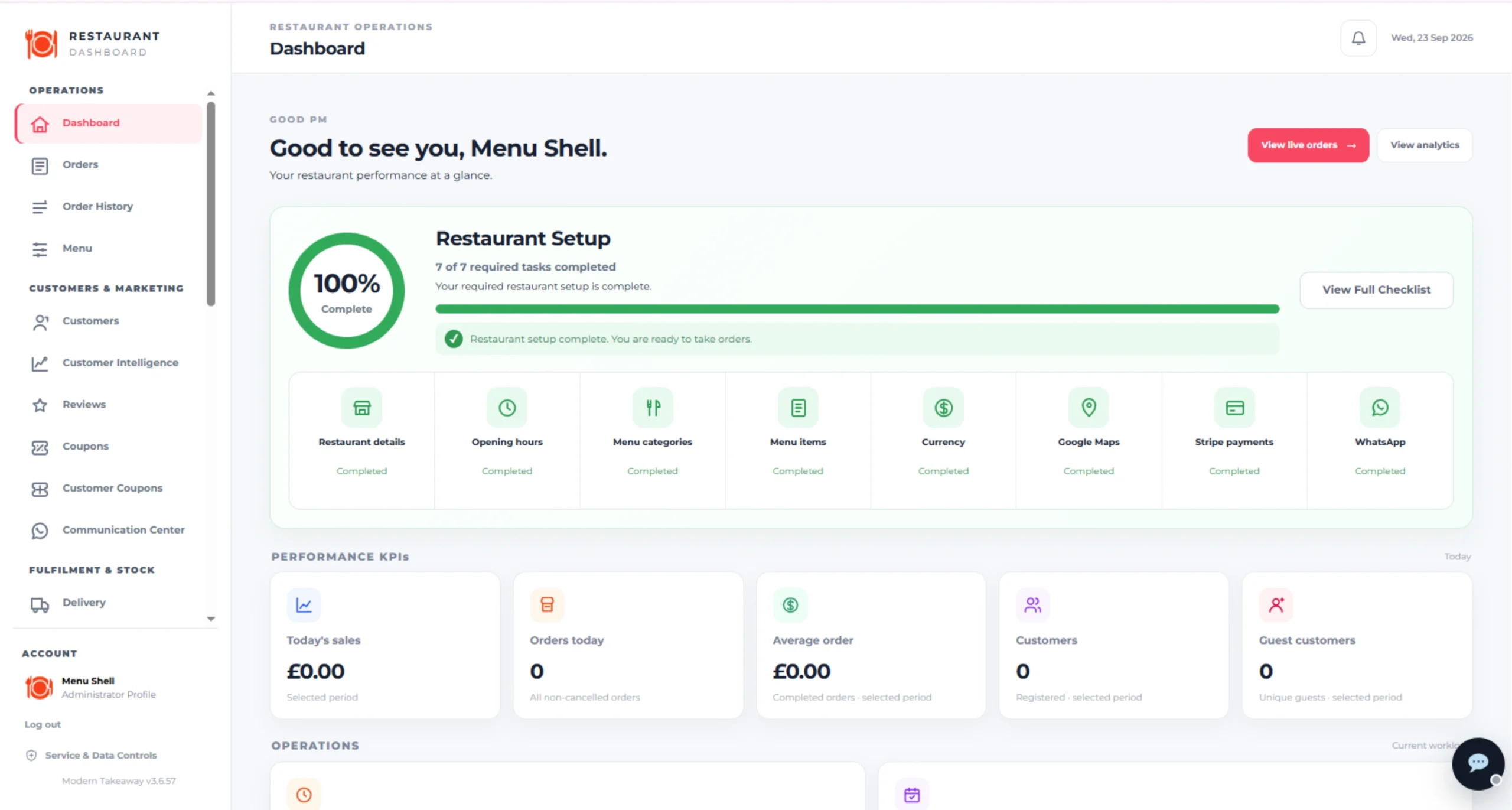1512x810 pixels.
Task: Open the Delivery page
Action: click(x=109, y=603)
